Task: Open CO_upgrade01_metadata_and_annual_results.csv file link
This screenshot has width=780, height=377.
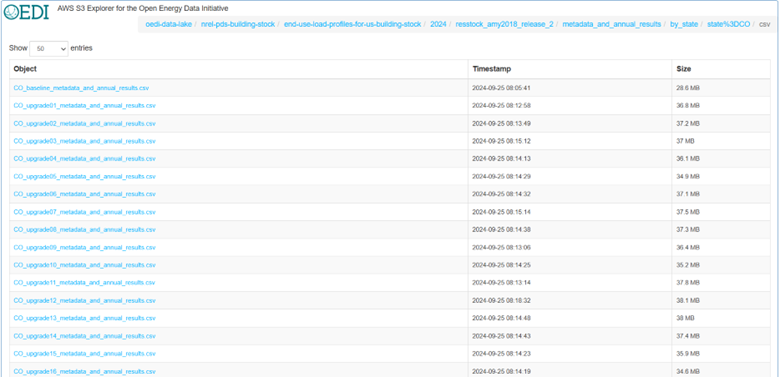Action: click(85, 105)
